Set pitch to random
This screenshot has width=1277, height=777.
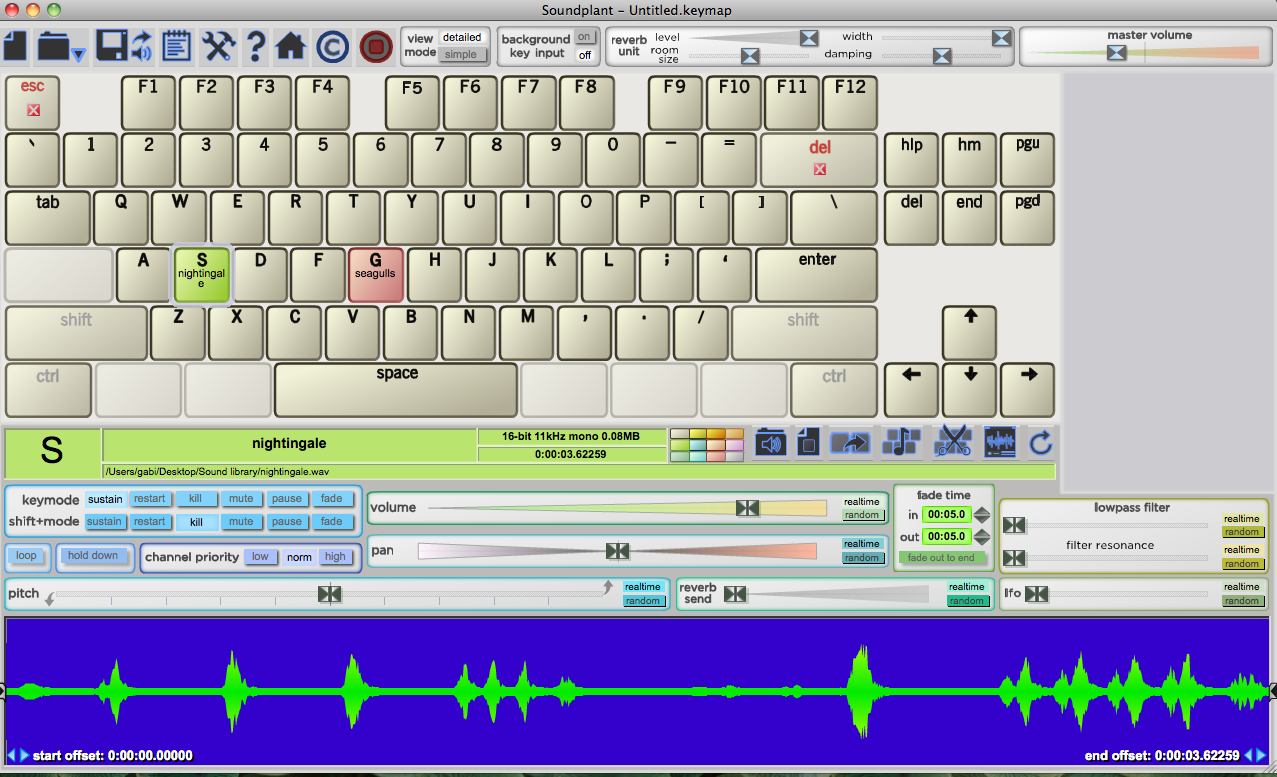coord(643,601)
